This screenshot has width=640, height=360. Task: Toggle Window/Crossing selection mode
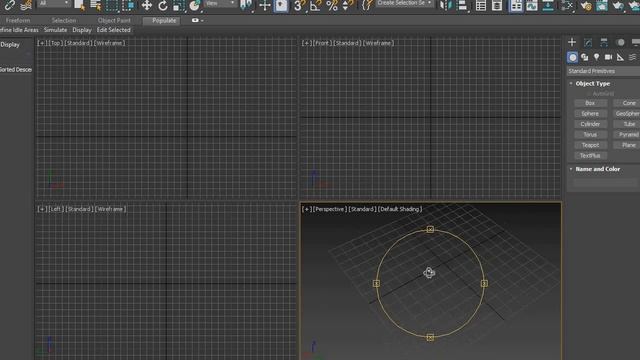[129, 5]
